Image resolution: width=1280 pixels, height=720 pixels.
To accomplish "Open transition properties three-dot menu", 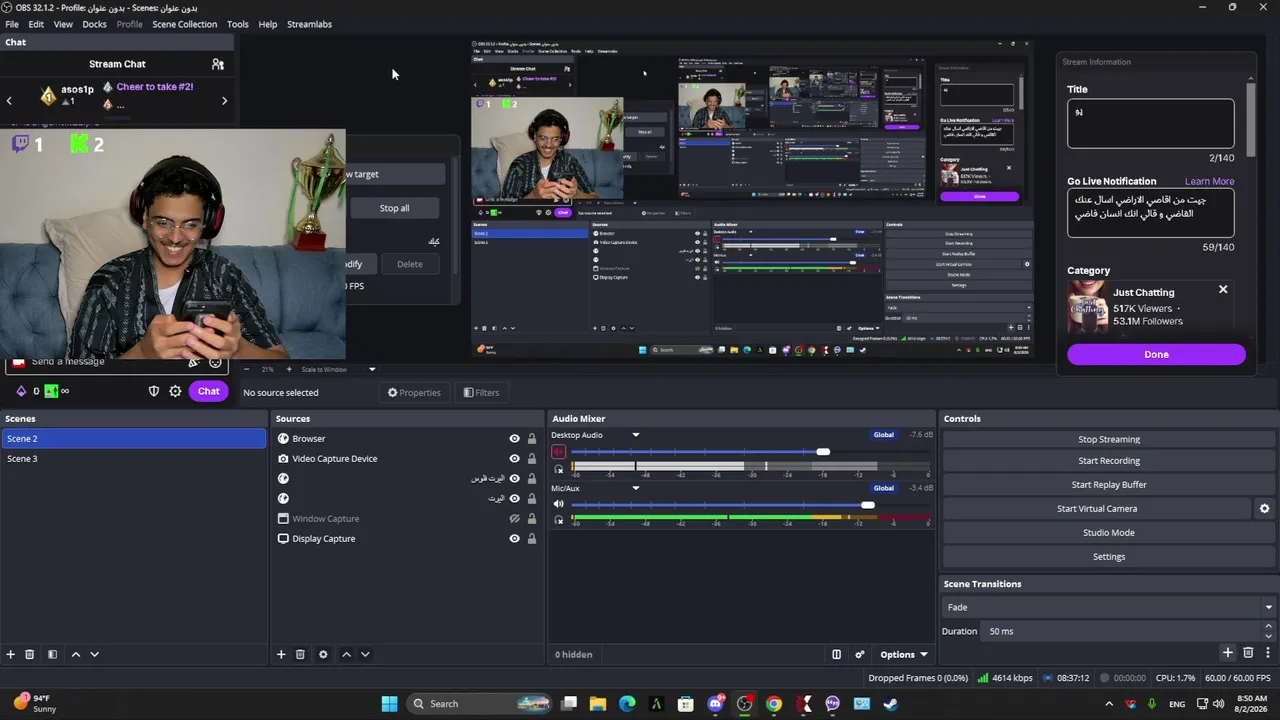I will 1268,653.
